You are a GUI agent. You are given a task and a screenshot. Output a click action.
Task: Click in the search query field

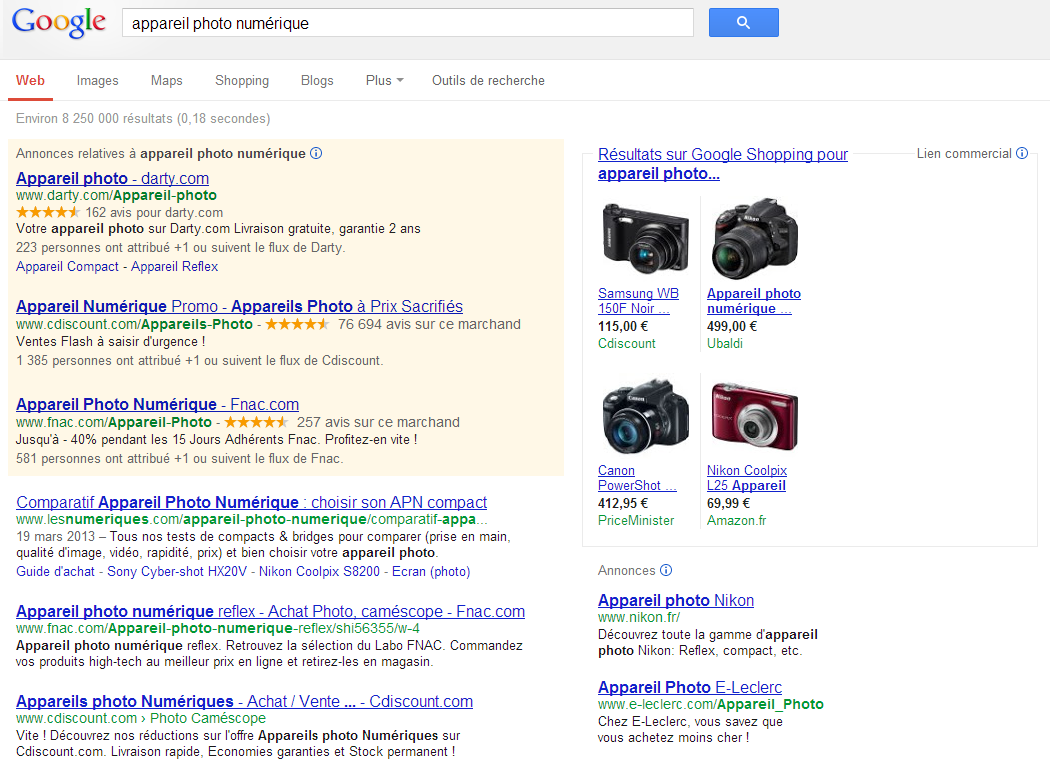[408, 23]
